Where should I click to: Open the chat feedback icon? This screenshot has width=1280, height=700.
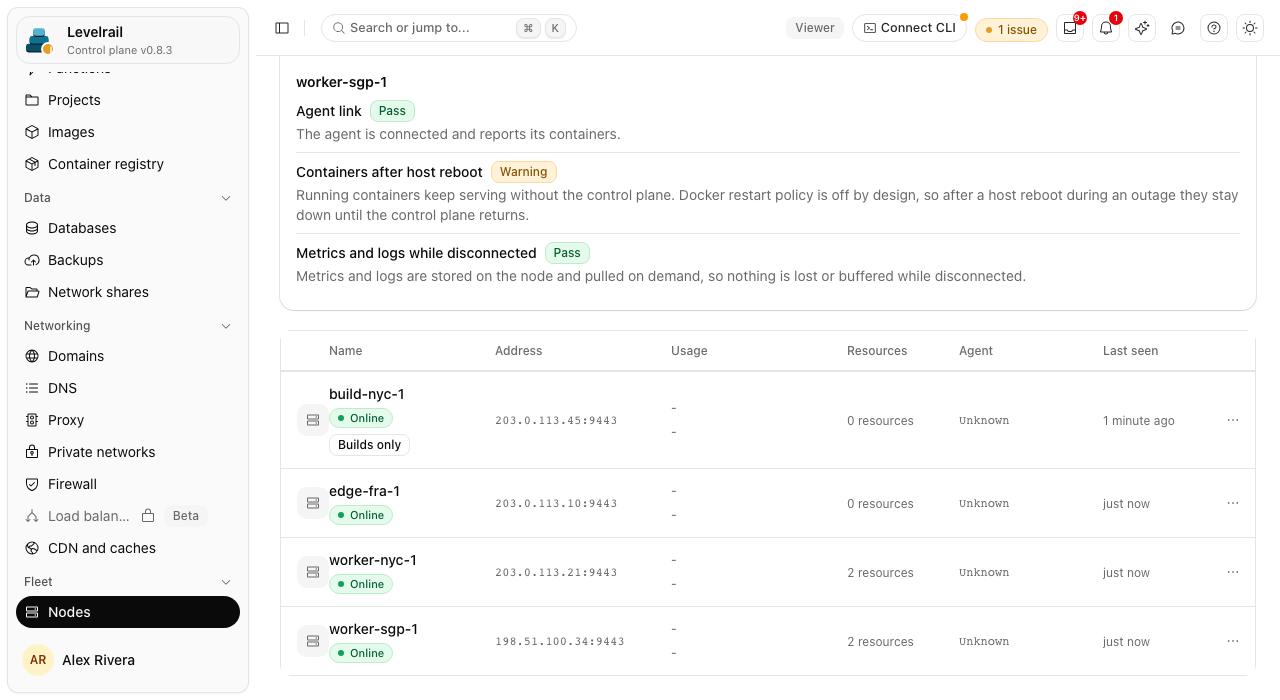point(1178,28)
